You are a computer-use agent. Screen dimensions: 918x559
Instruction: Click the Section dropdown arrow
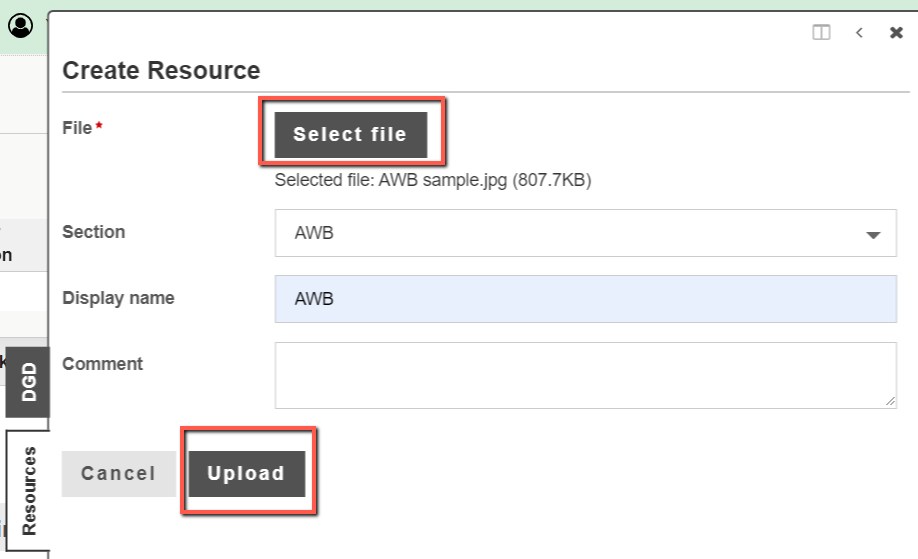873,235
